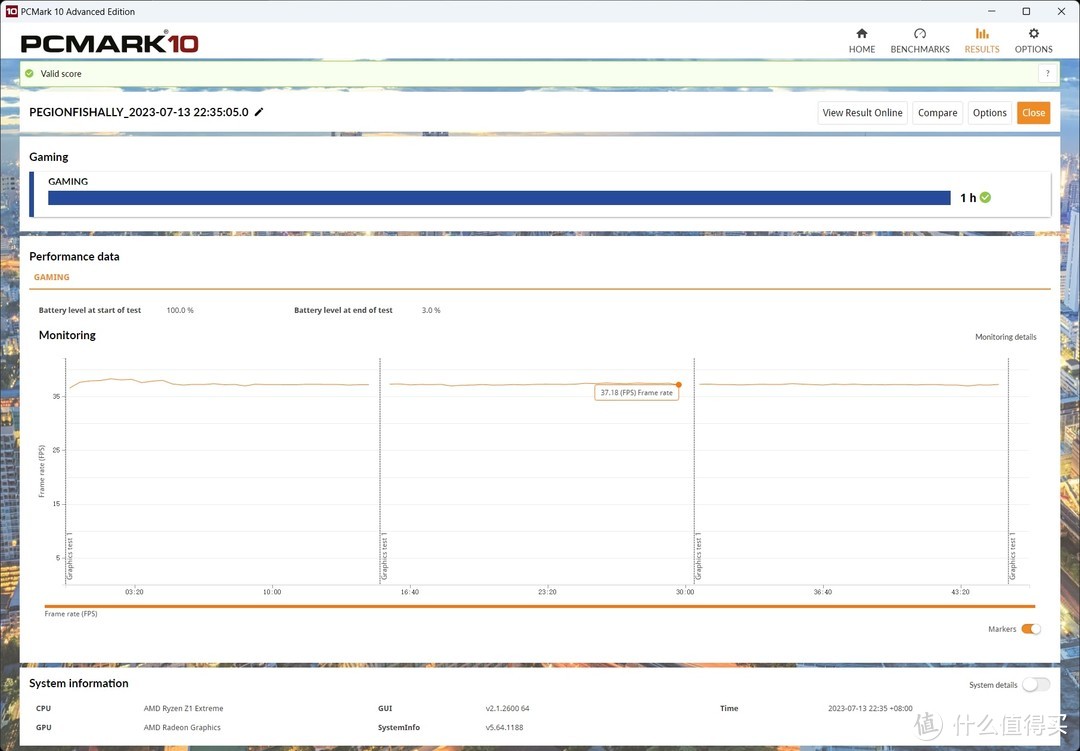Open the BENCHMARKS section
1080x751 pixels.
pyautogui.click(x=920, y=41)
